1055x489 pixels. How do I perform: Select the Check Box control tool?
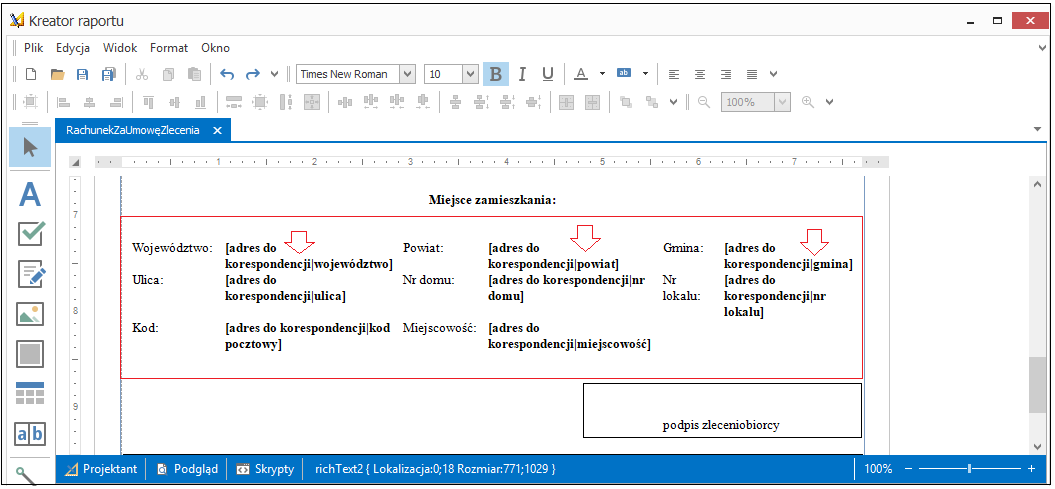click(30, 233)
